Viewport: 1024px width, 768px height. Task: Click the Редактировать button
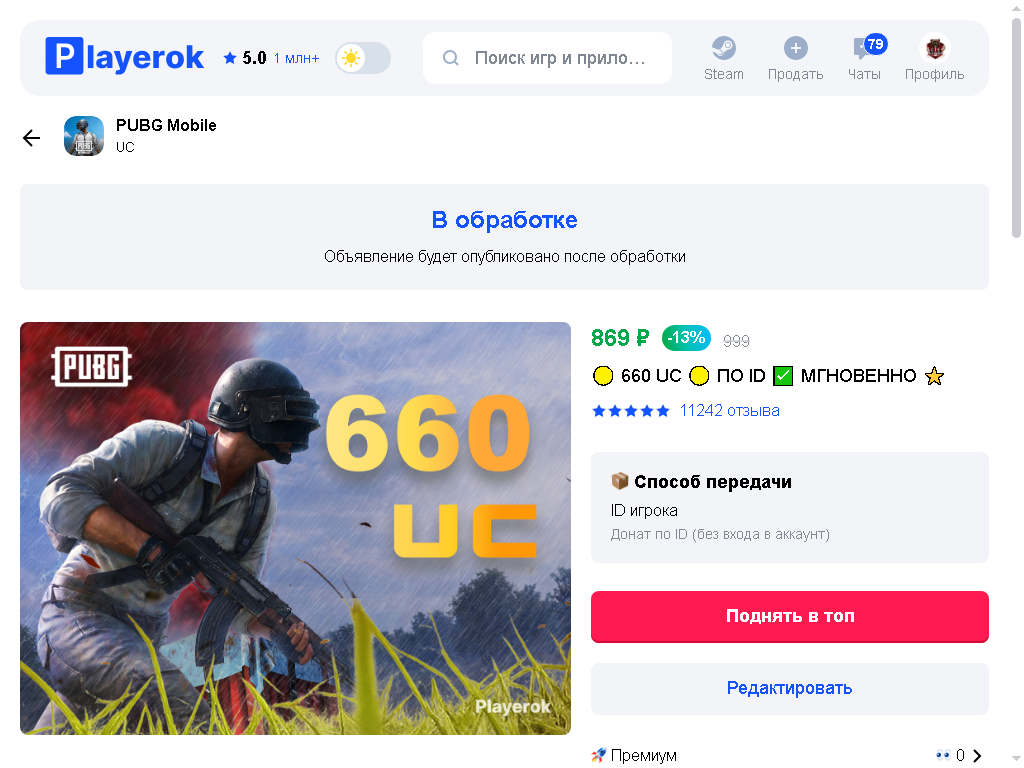click(790, 688)
